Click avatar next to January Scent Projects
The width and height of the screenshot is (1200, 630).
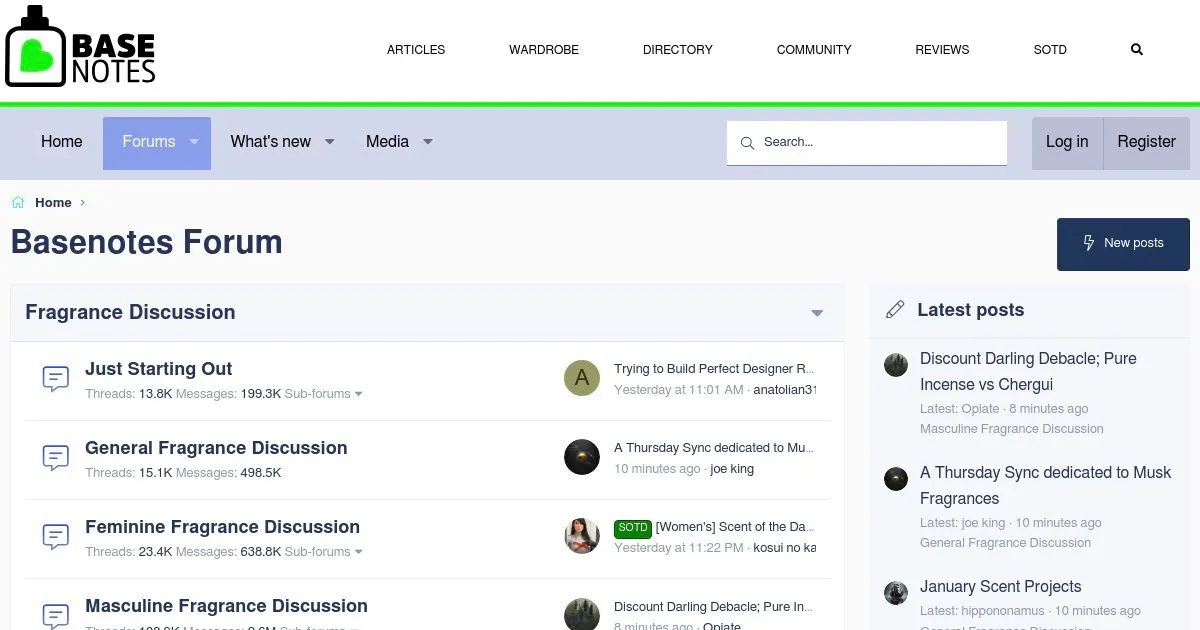[x=896, y=592]
